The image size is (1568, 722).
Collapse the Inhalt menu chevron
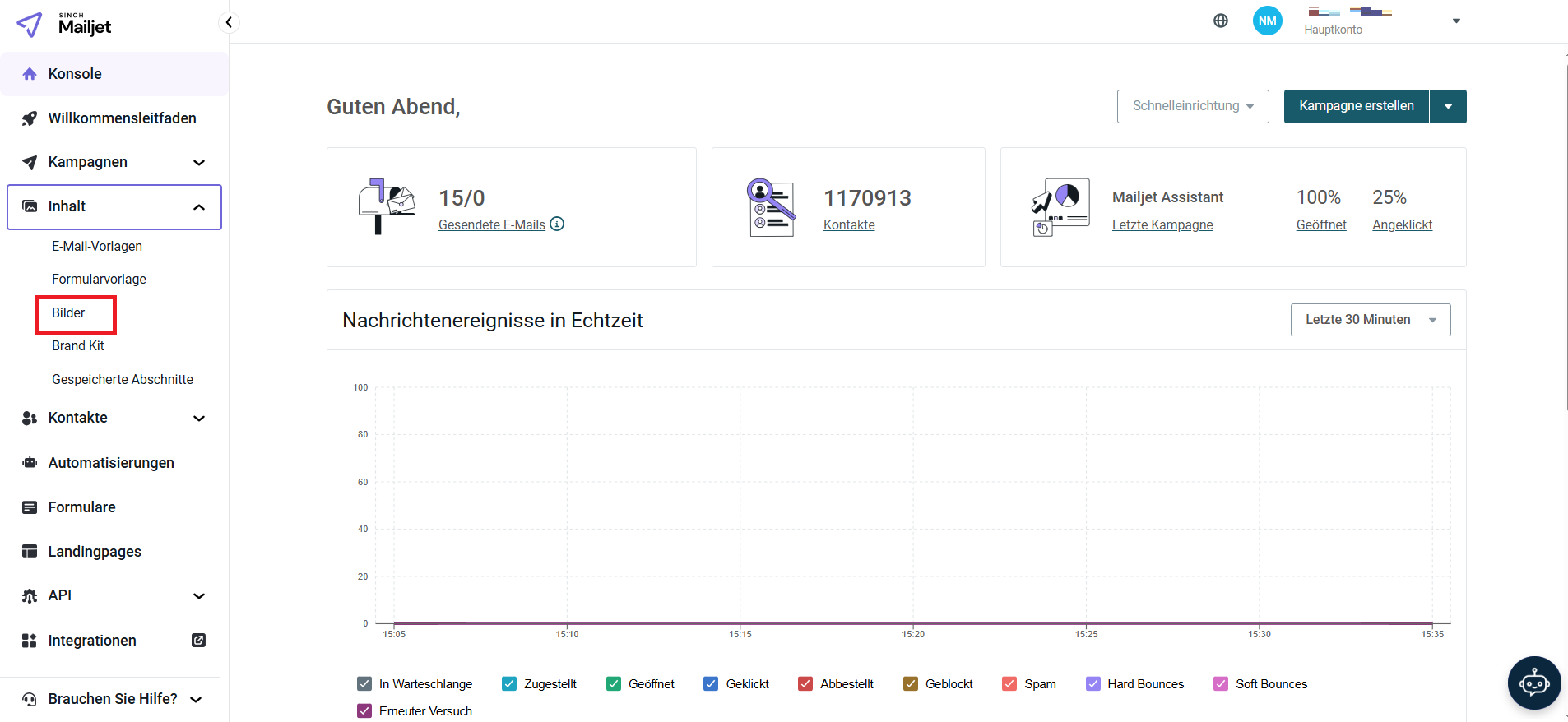coord(199,207)
